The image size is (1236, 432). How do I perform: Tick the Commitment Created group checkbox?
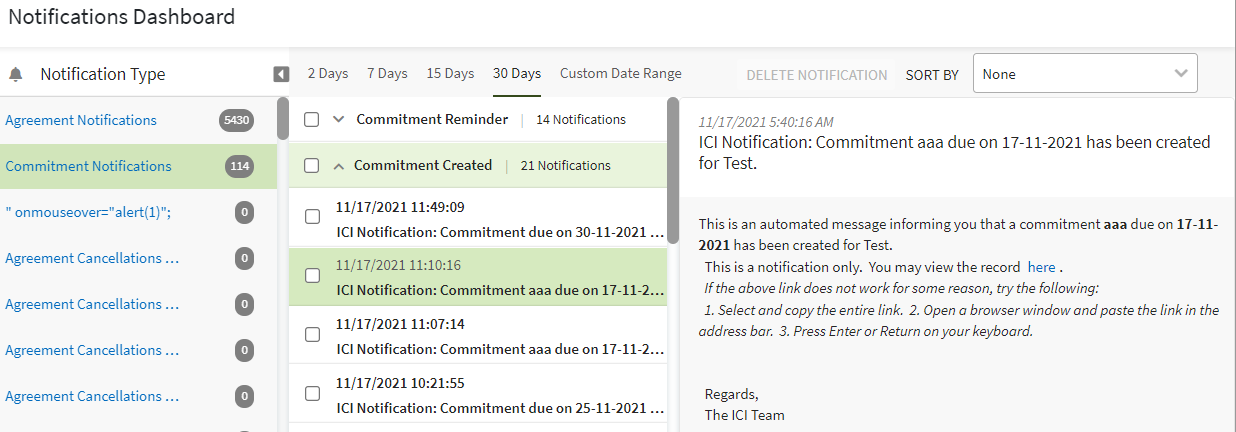(312, 165)
